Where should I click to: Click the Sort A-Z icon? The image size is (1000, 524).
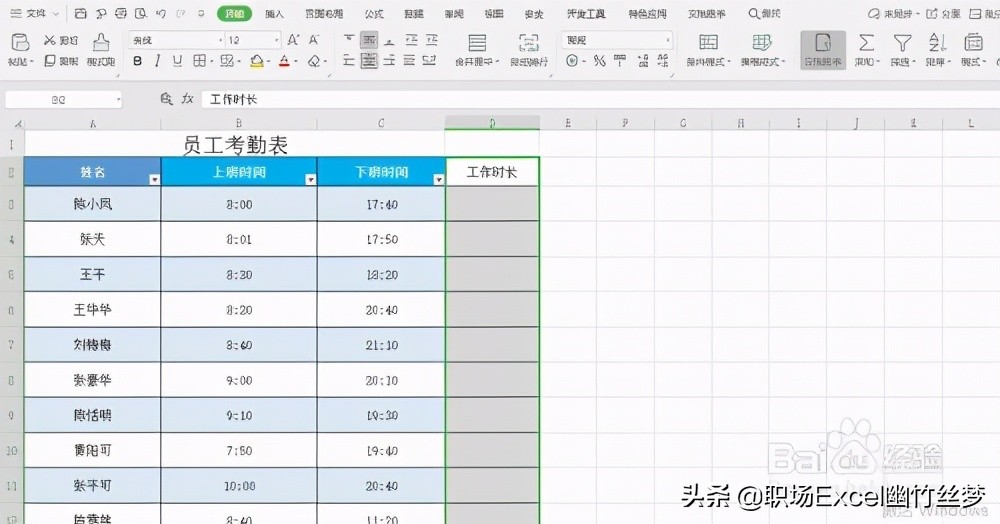click(937, 43)
